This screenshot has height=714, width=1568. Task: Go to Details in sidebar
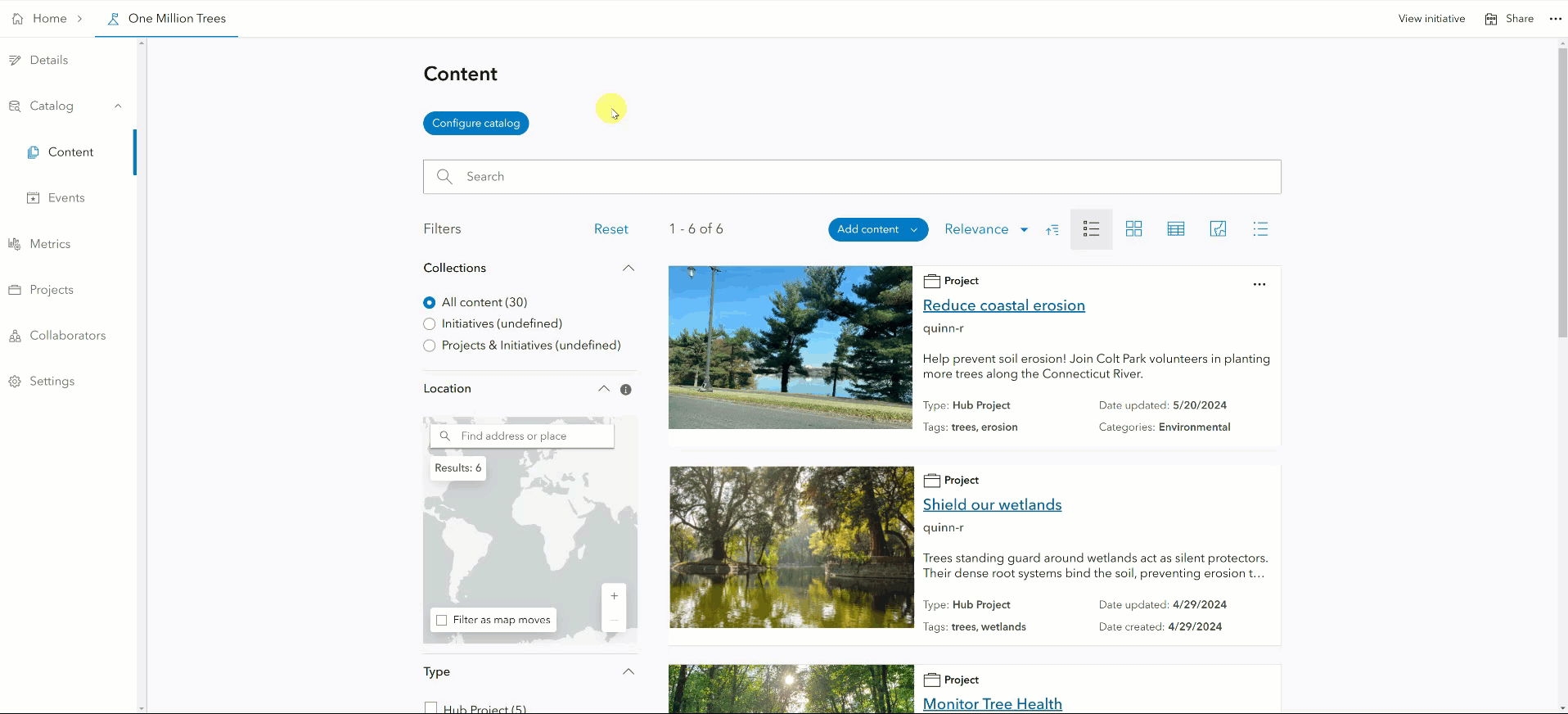49,60
